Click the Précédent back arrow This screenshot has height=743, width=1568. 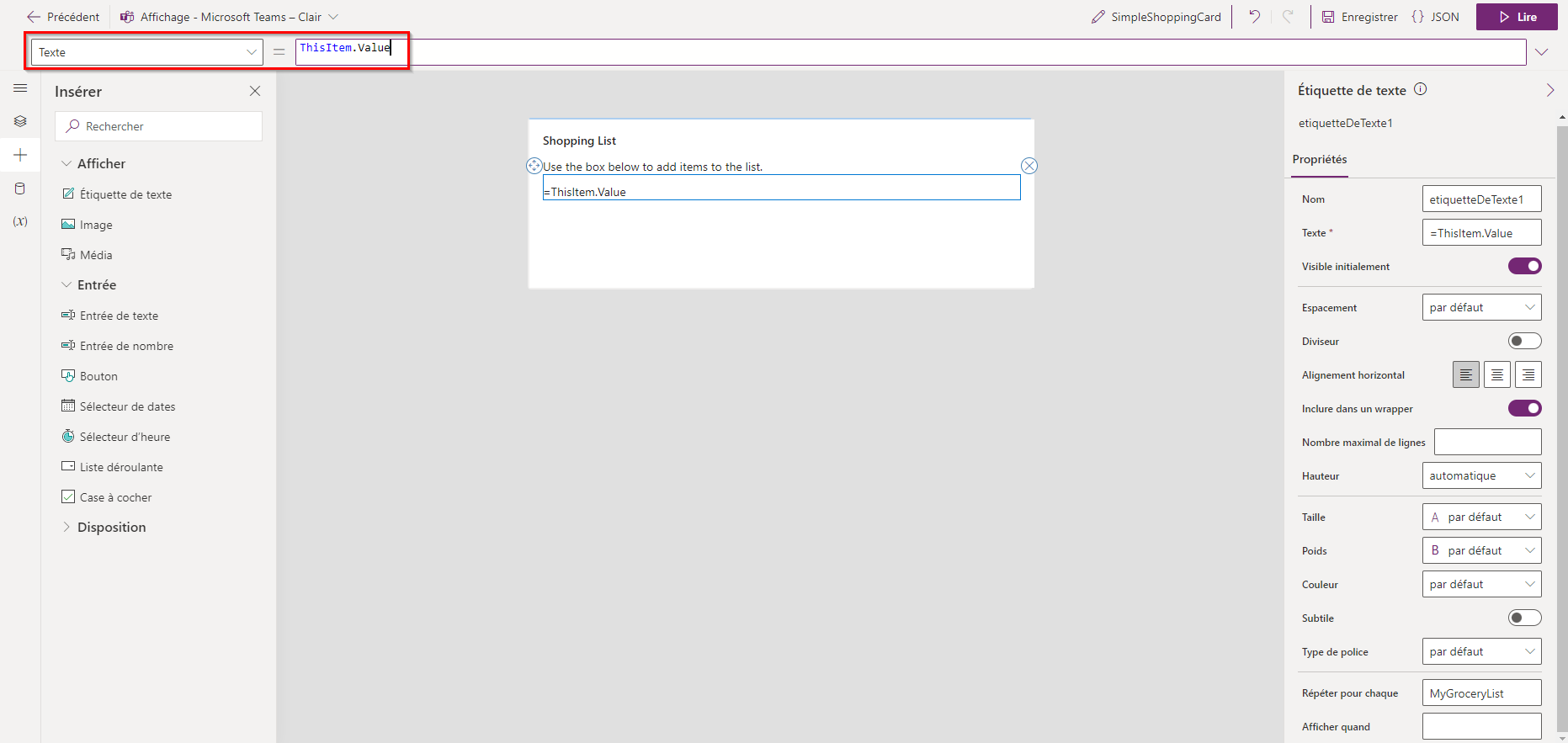point(34,17)
